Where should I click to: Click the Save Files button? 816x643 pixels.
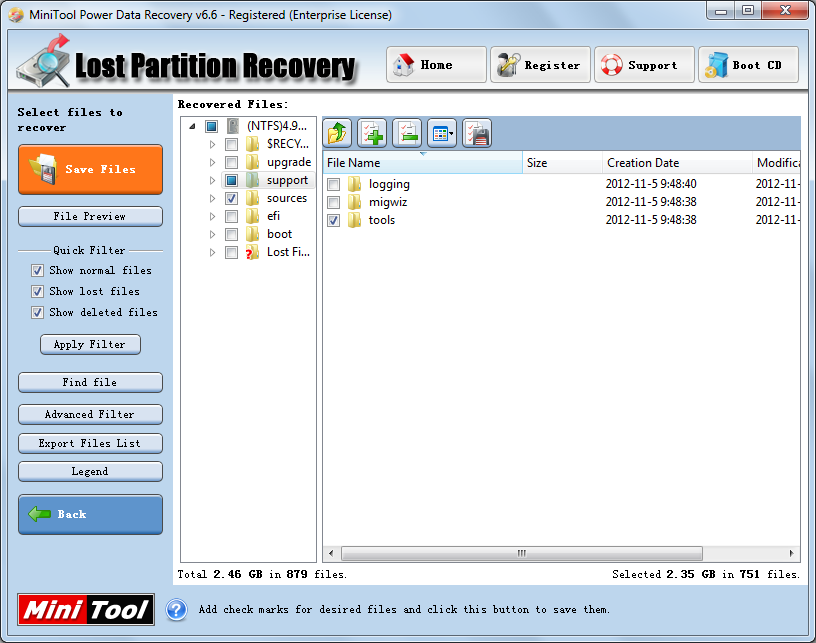click(x=91, y=170)
